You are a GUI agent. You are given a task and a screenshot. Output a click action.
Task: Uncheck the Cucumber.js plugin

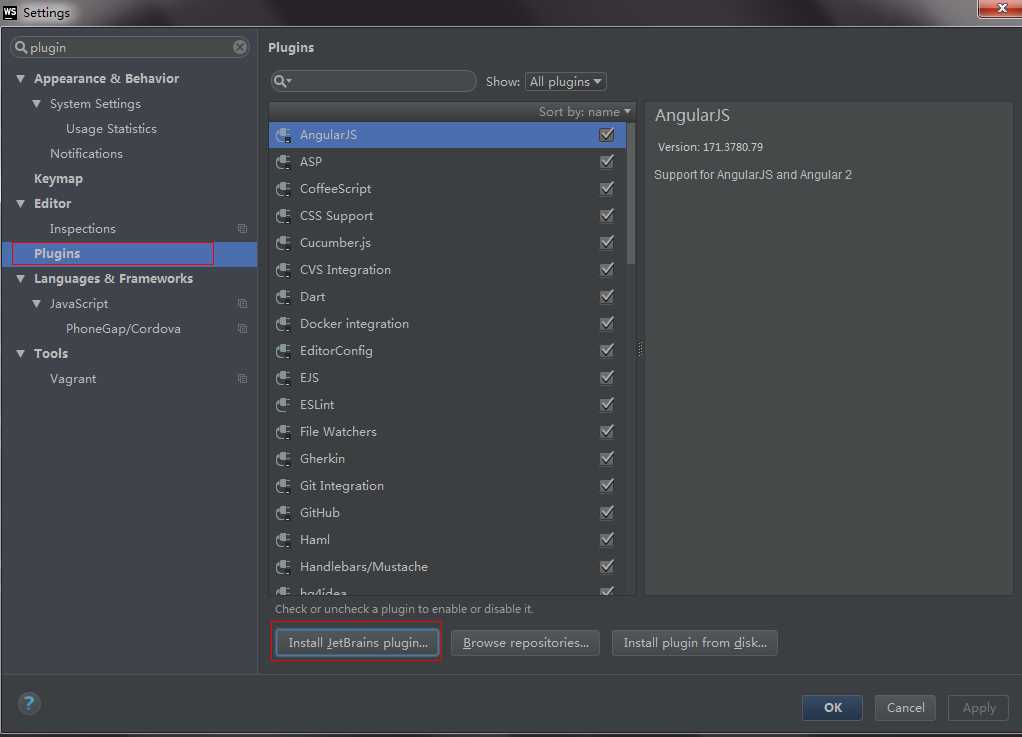coord(607,243)
